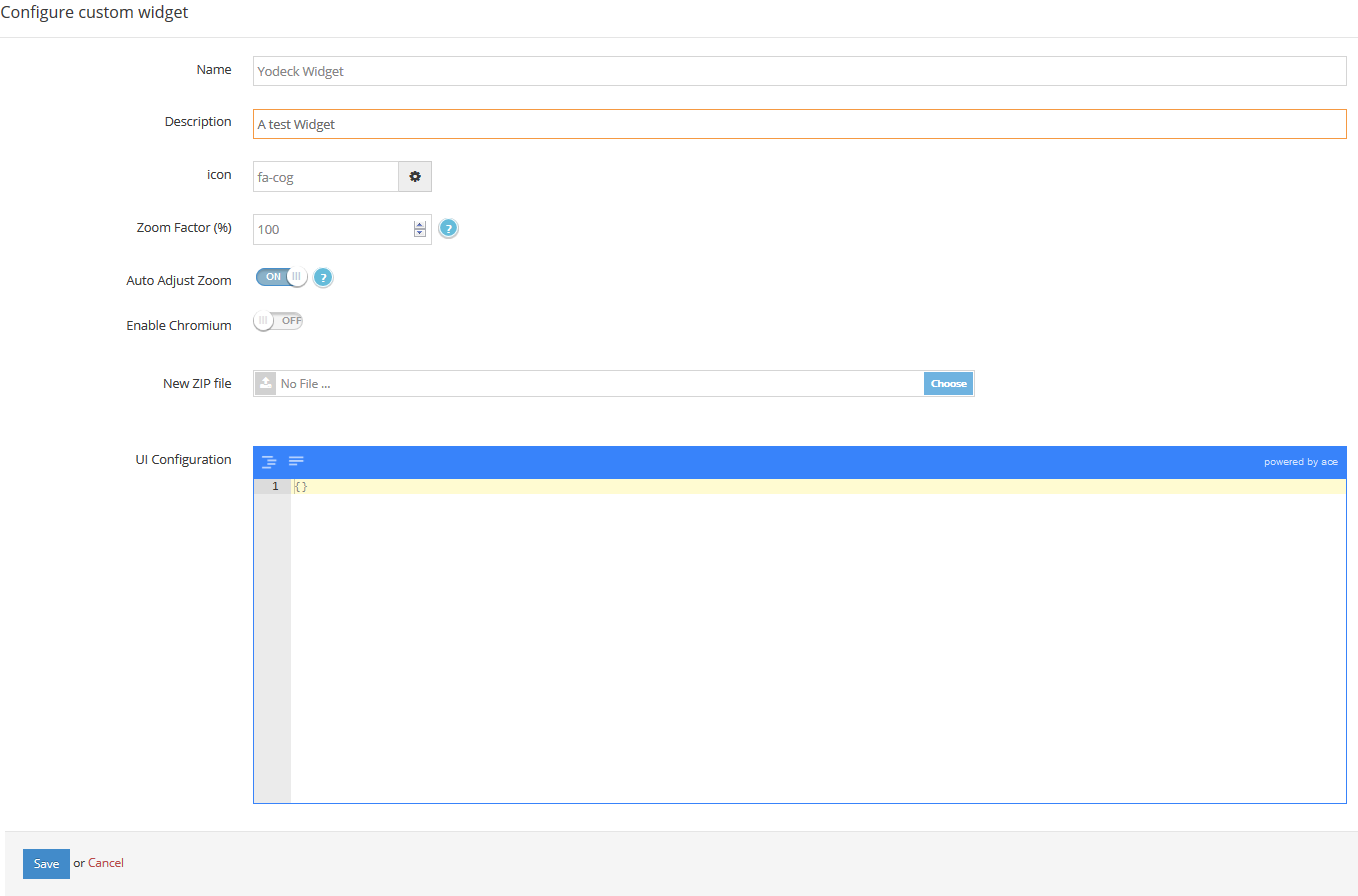Image resolution: width=1358 pixels, height=896 pixels.
Task: Focus the Description input field
Action: pos(798,124)
